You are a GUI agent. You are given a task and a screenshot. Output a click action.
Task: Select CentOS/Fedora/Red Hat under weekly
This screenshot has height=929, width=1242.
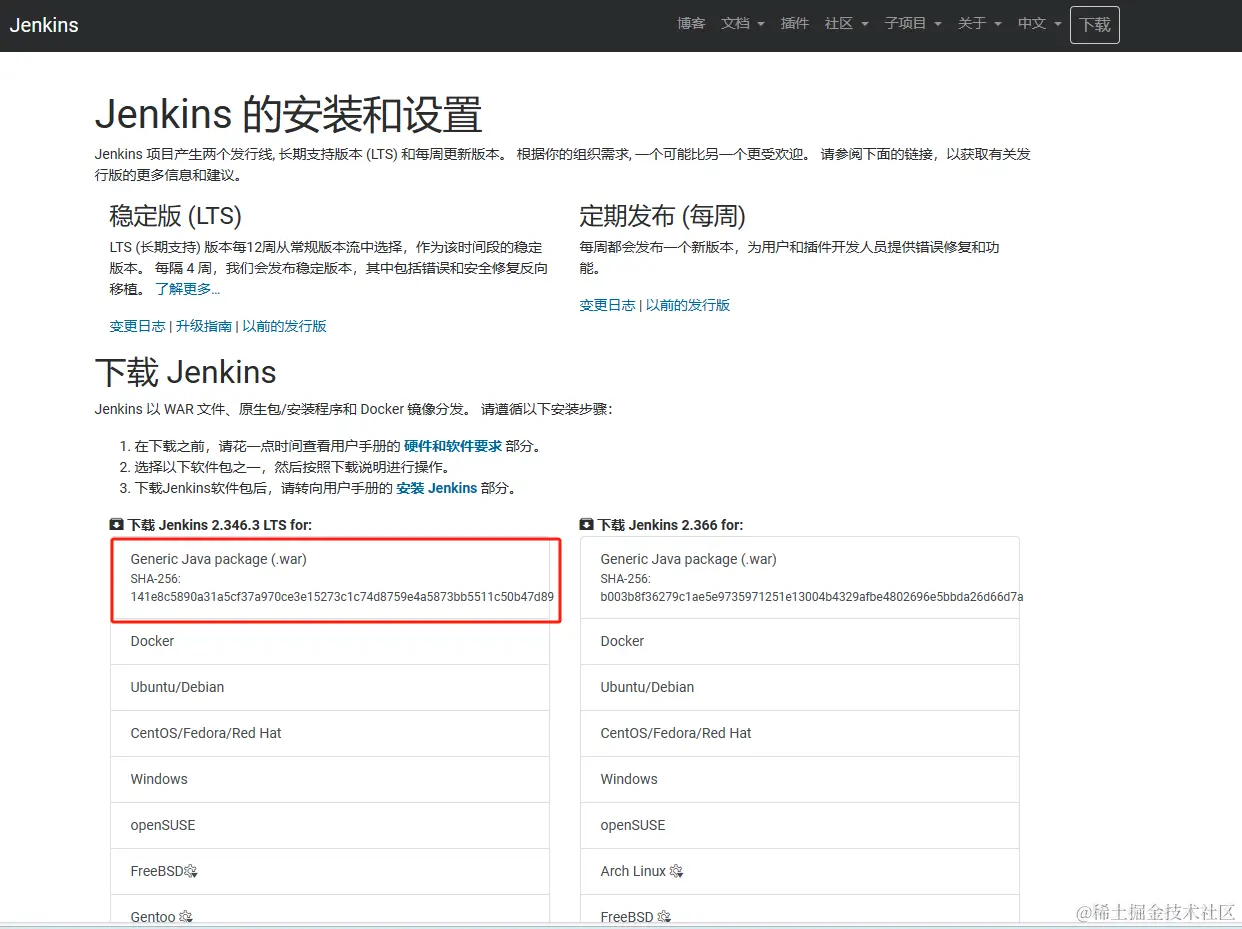pos(800,733)
